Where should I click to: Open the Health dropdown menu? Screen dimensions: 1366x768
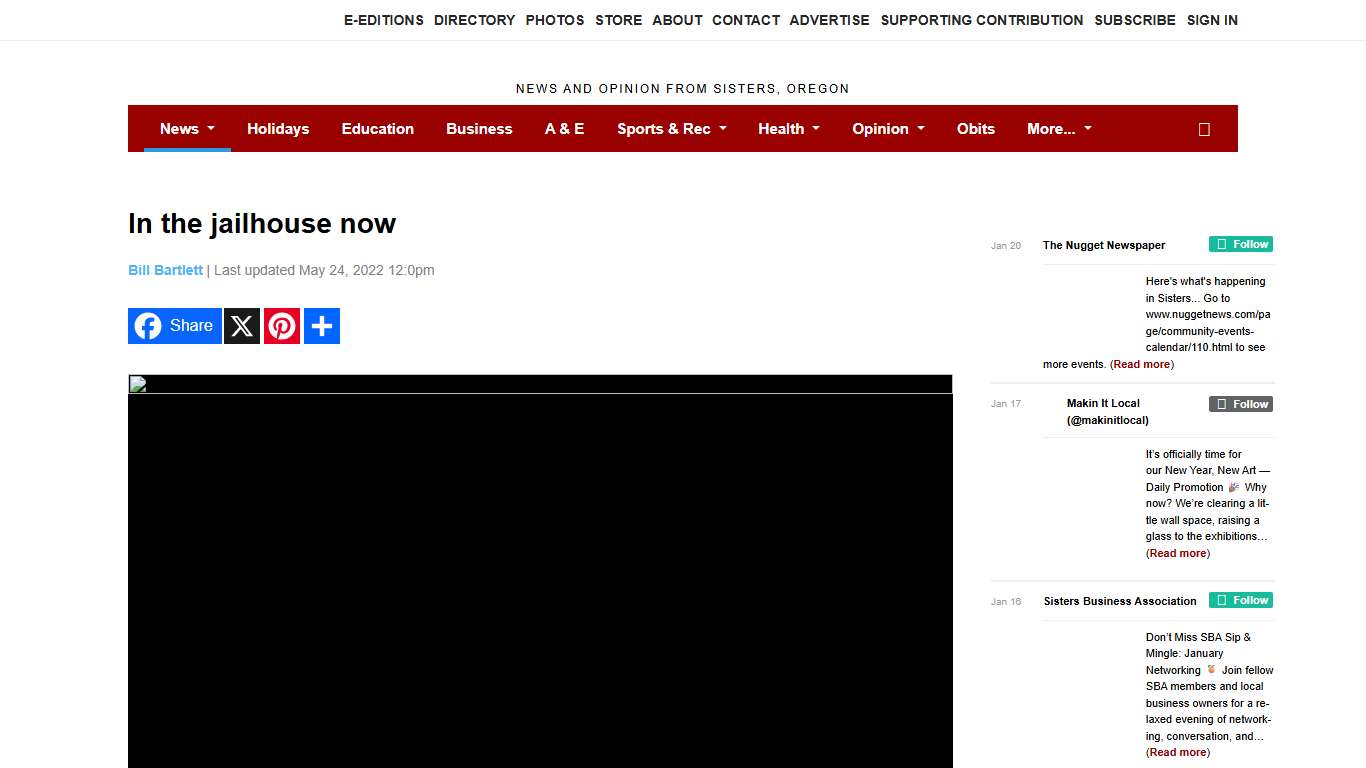[x=788, y=129]
